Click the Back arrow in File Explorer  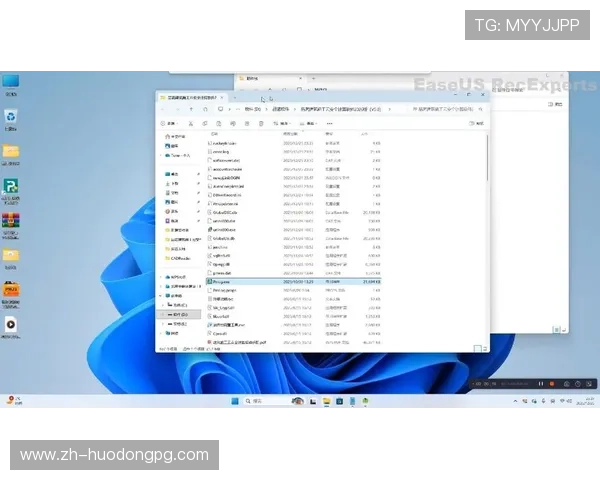click(165, 108)
